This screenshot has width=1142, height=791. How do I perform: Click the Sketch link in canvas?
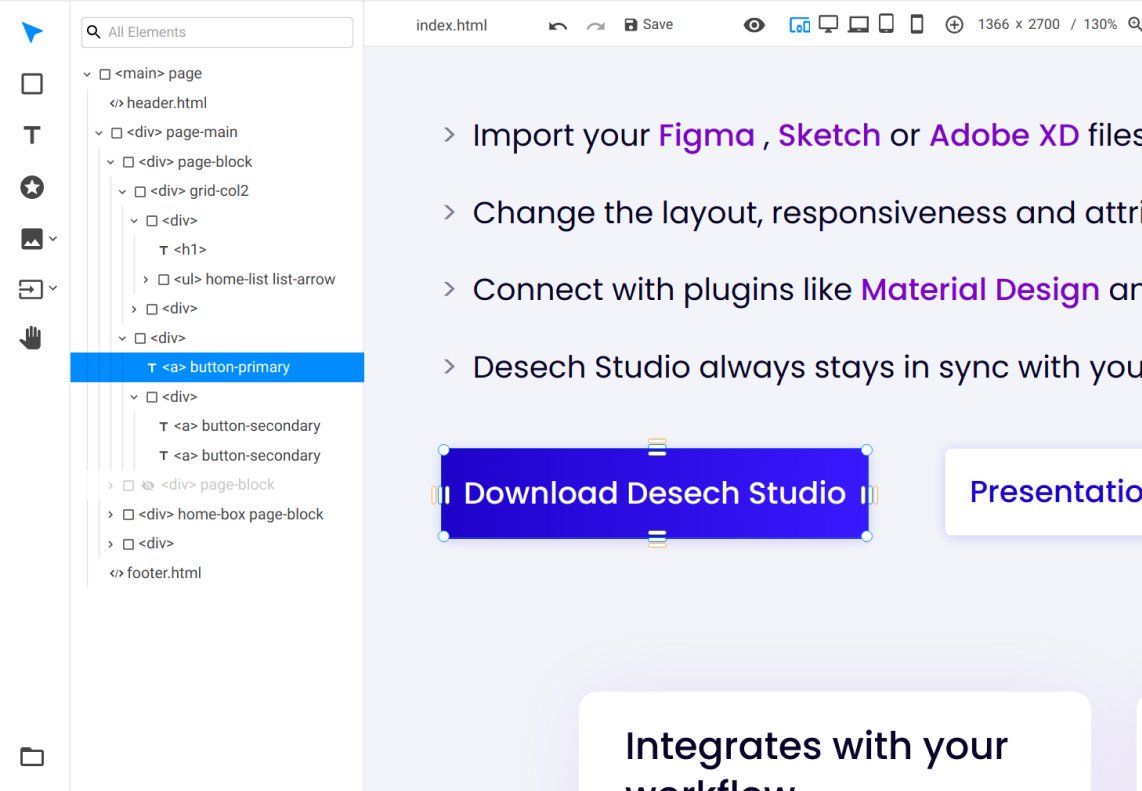click(x=829, y=135)
